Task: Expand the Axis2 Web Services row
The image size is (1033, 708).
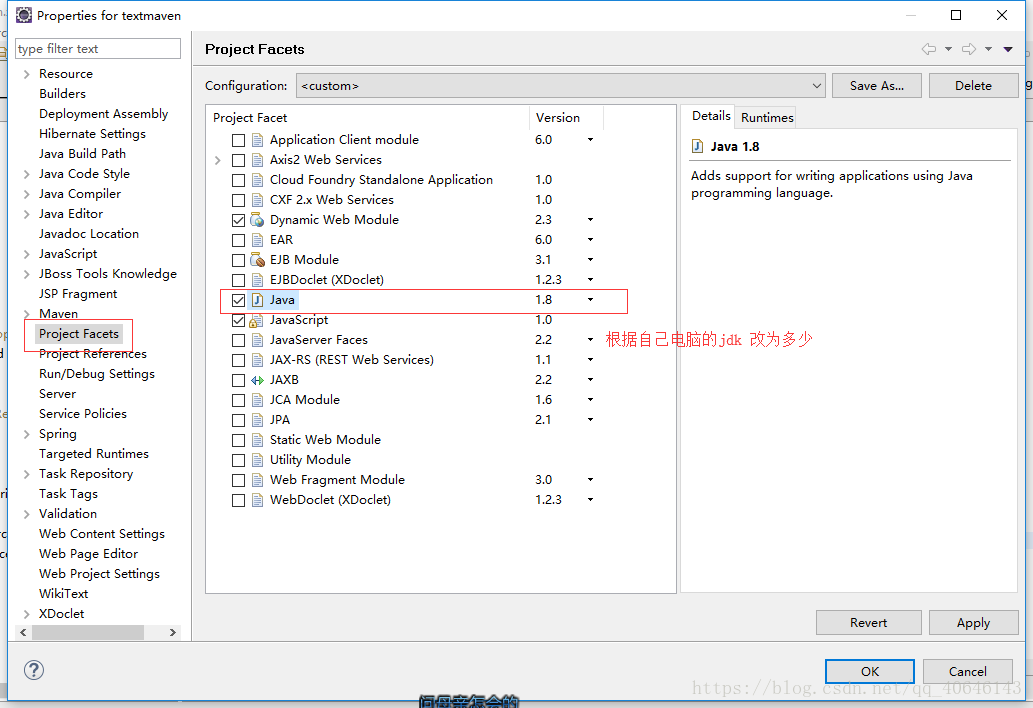Action: pyautogui.click(x=218, y=160)
